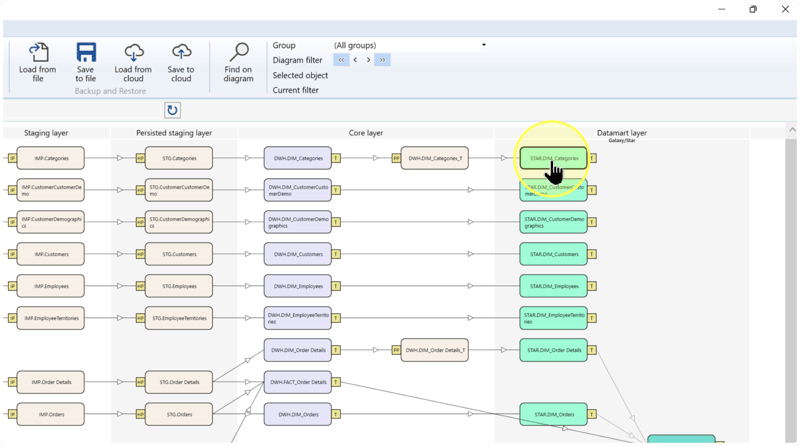Select the DWH.DIM_CustomerDemographics node
Image resolution: width=800 pixels, height=446 pixels.
[x=297, y=222]
